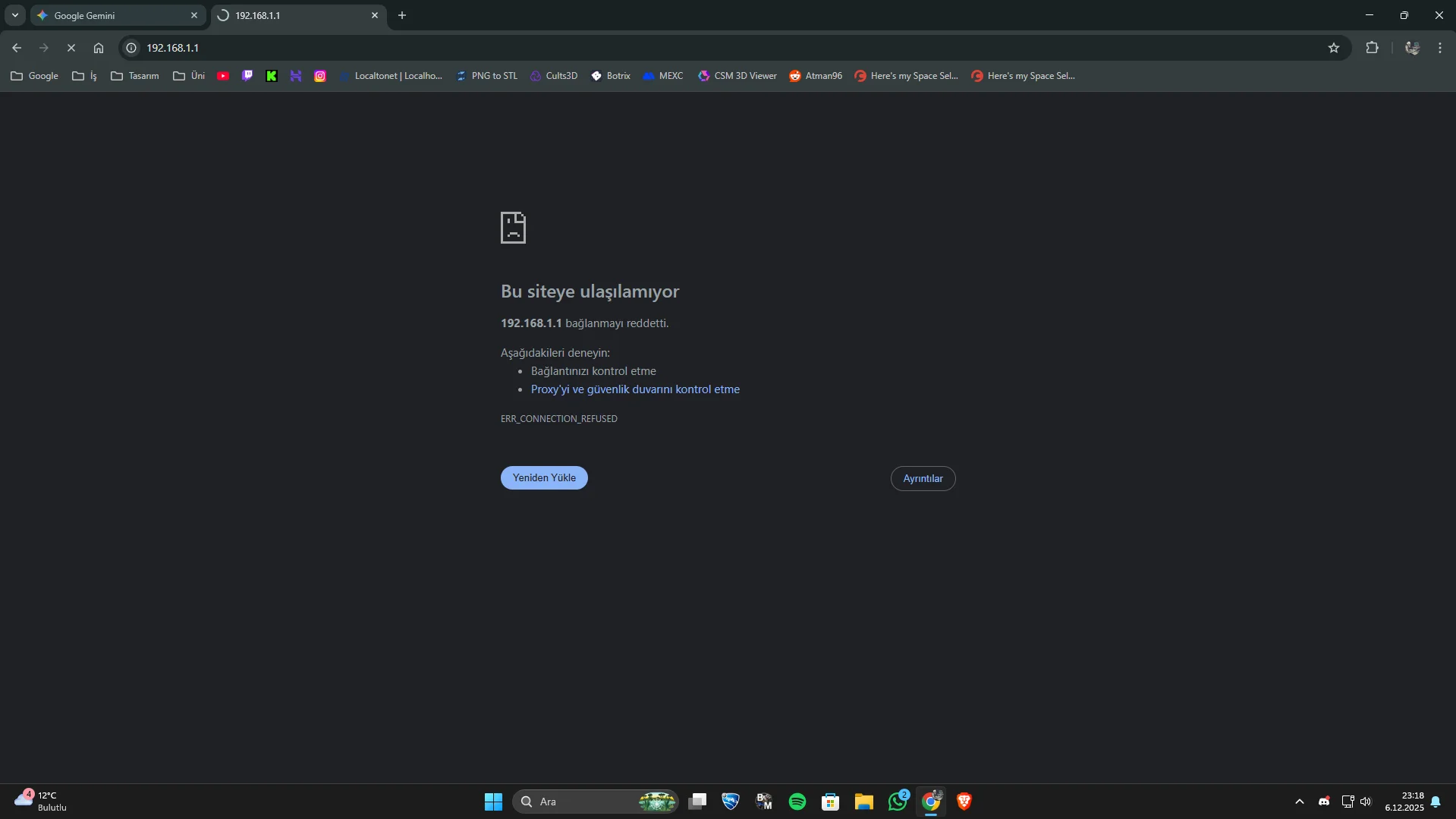Viewport: 1456px width, 819px height.
Task: Open WhatsApp from the taskbar
Action: point(898,802)
